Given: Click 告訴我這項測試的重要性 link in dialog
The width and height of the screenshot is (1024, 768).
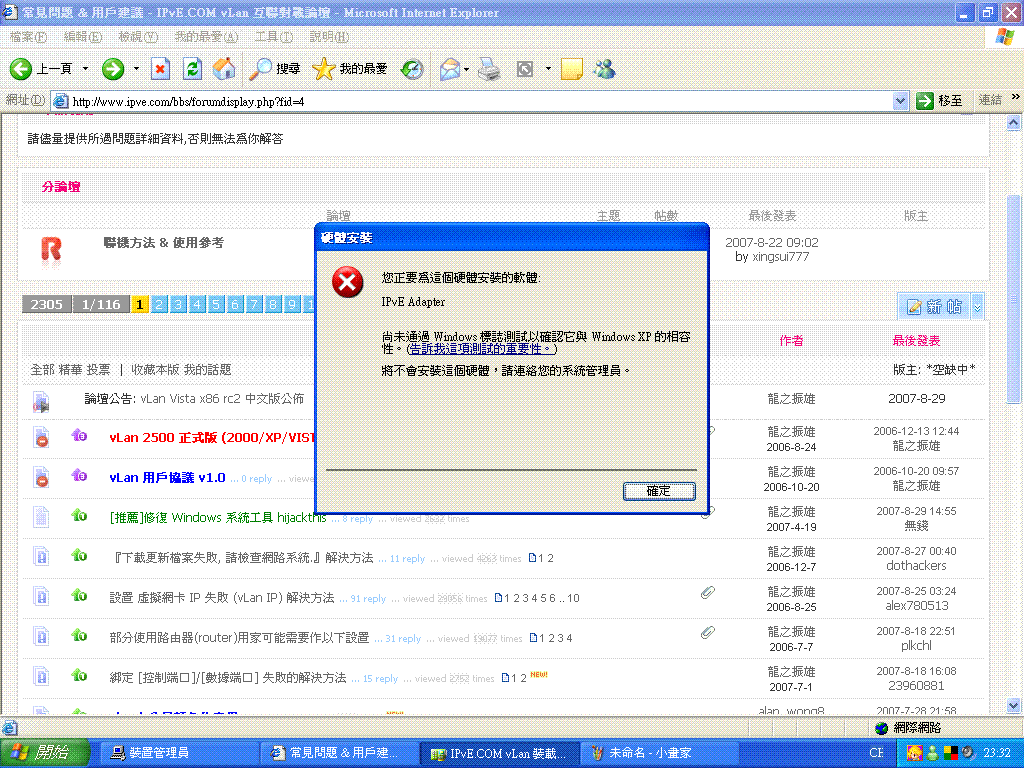Looking at the screenshot, I should 481,349.
